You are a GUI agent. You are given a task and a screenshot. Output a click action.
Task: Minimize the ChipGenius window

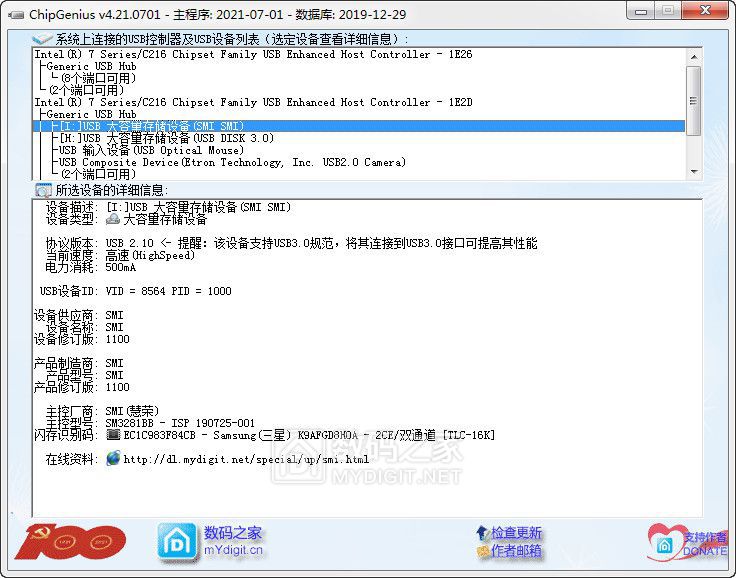click(x=641, y=11)
